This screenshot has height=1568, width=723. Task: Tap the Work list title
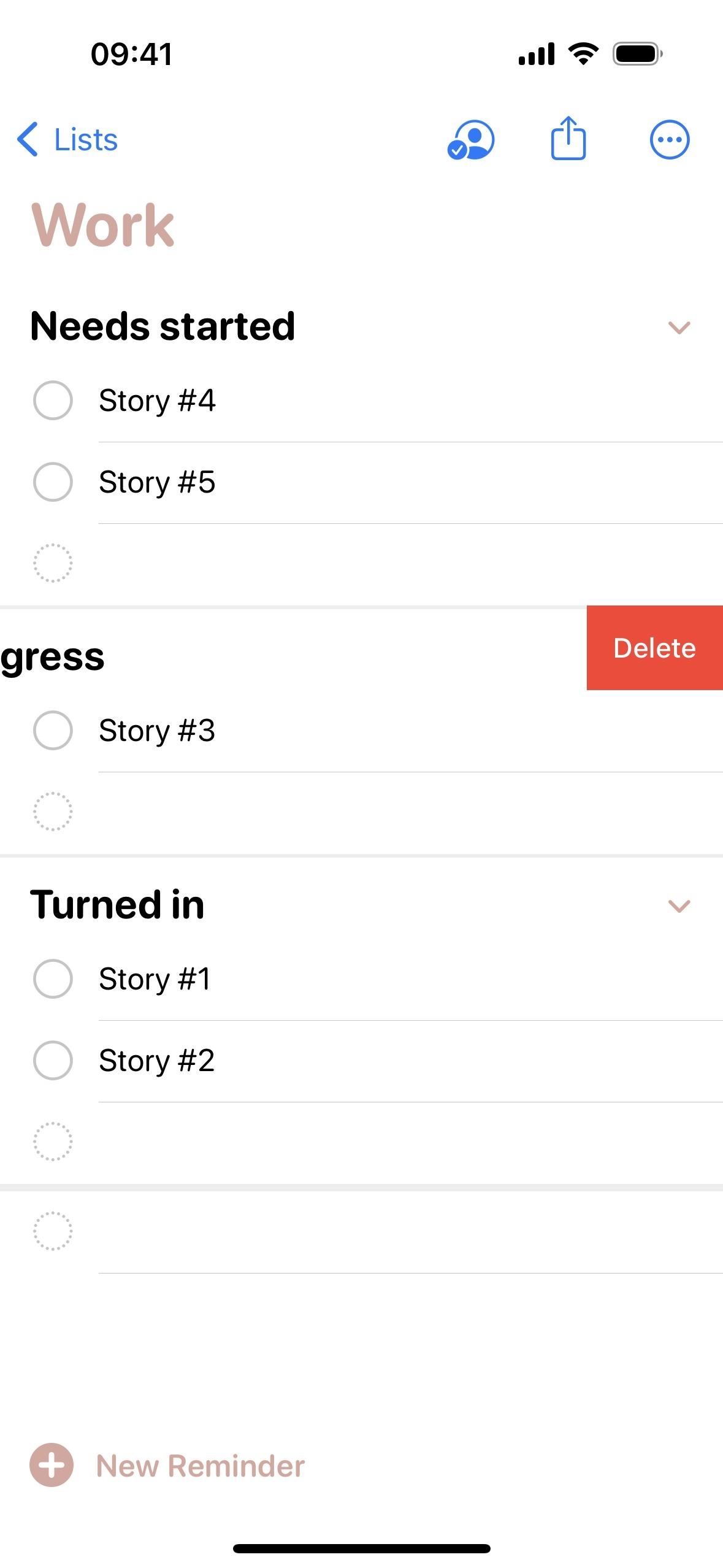pos(103,226)
